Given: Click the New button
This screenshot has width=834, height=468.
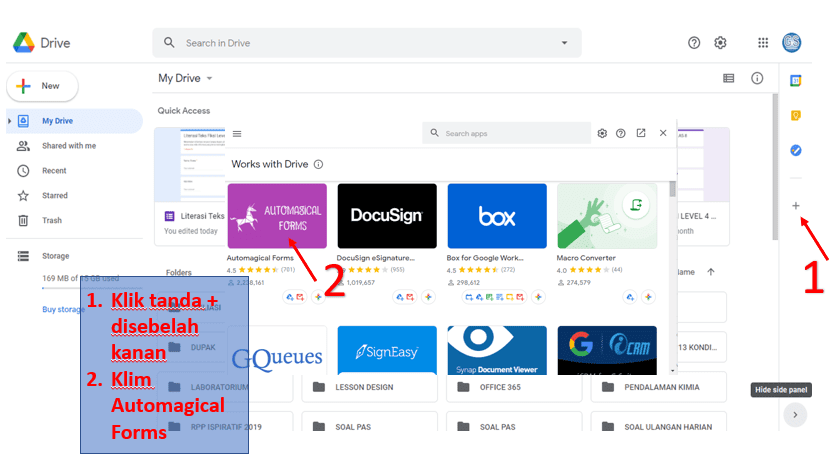Looking at the screenshot, I should (43, 86).
